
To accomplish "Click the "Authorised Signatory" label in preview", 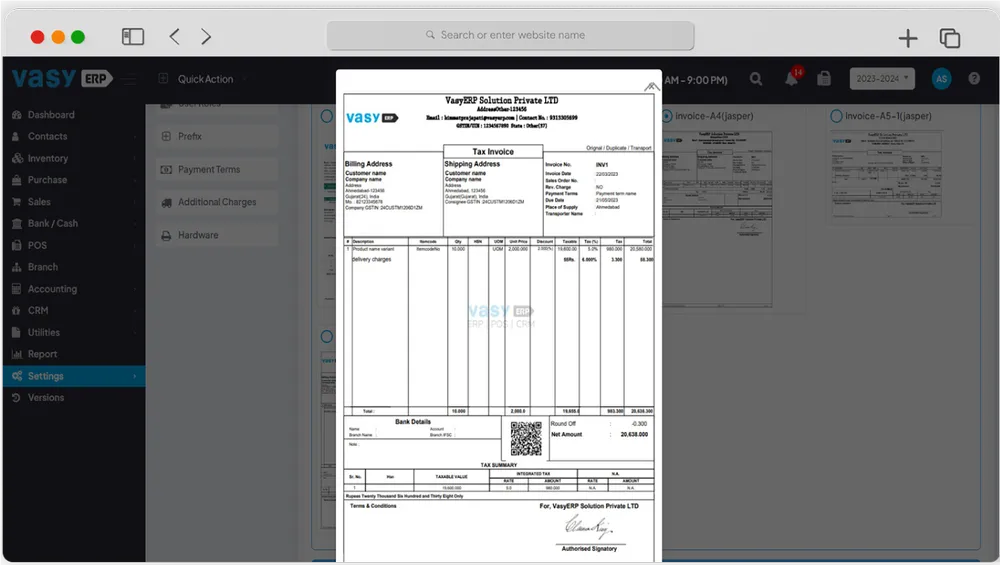I will 589,548.
